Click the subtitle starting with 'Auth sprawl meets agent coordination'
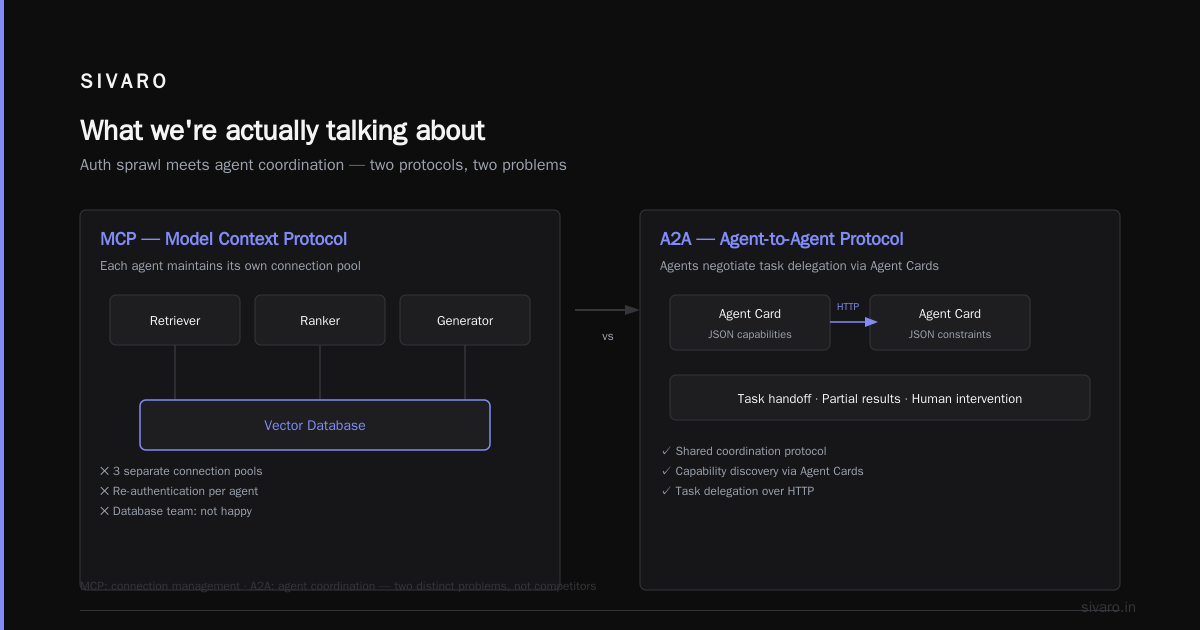Image resolution: width=1200 pixels, height=630 pixels. click(x=323, y=165)
